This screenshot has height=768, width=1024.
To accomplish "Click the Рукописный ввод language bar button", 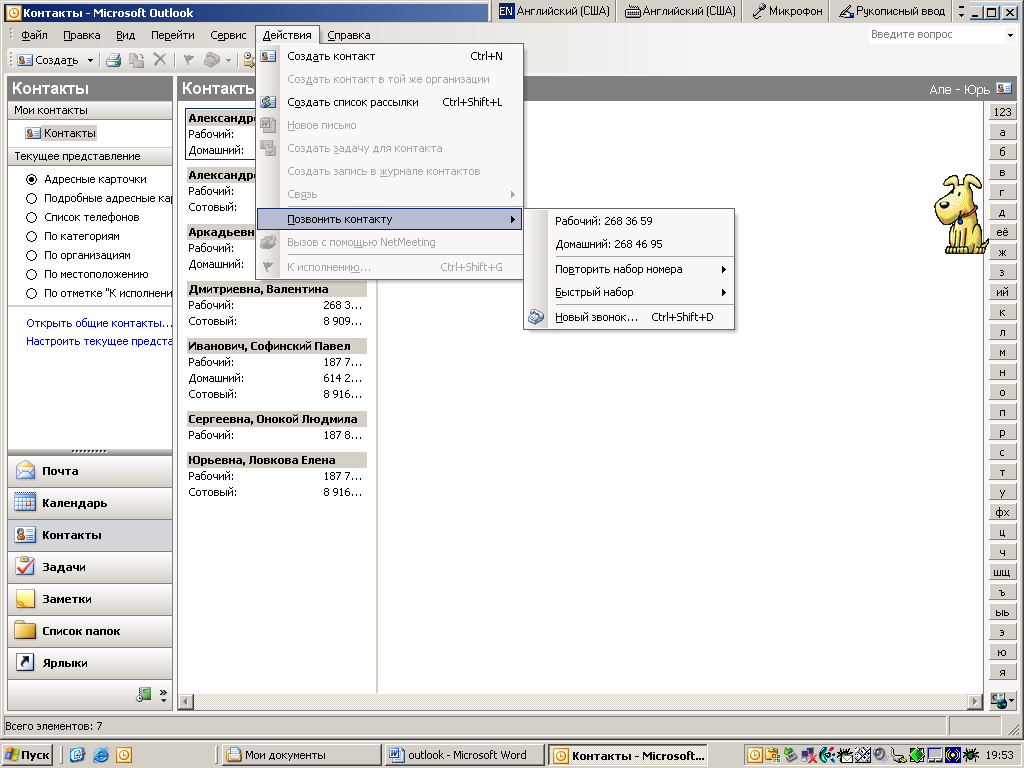I will [891, 11].
